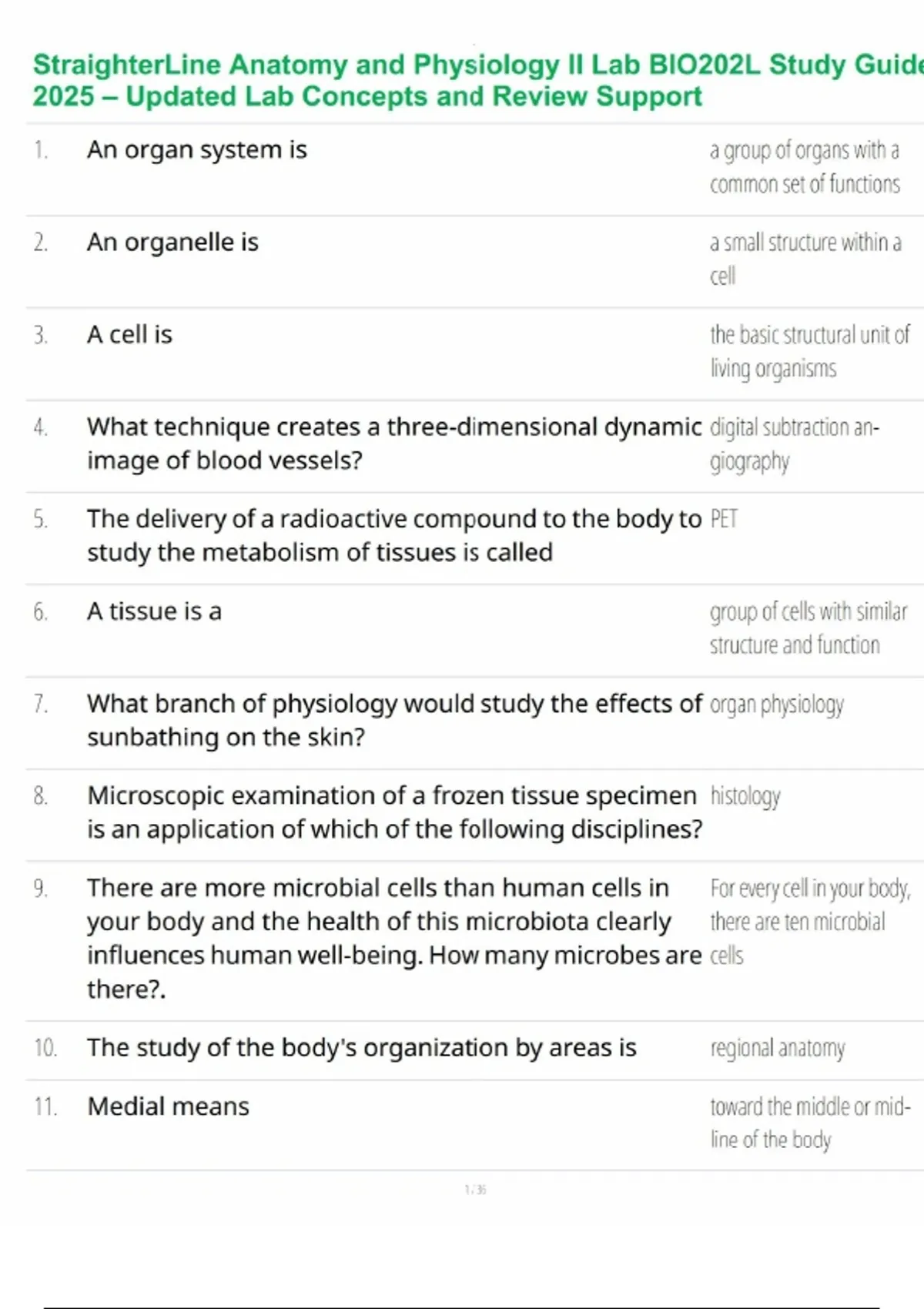Select the answer "PET"
This screenshot has height=1309, width=924.
(x=724, y=520)
